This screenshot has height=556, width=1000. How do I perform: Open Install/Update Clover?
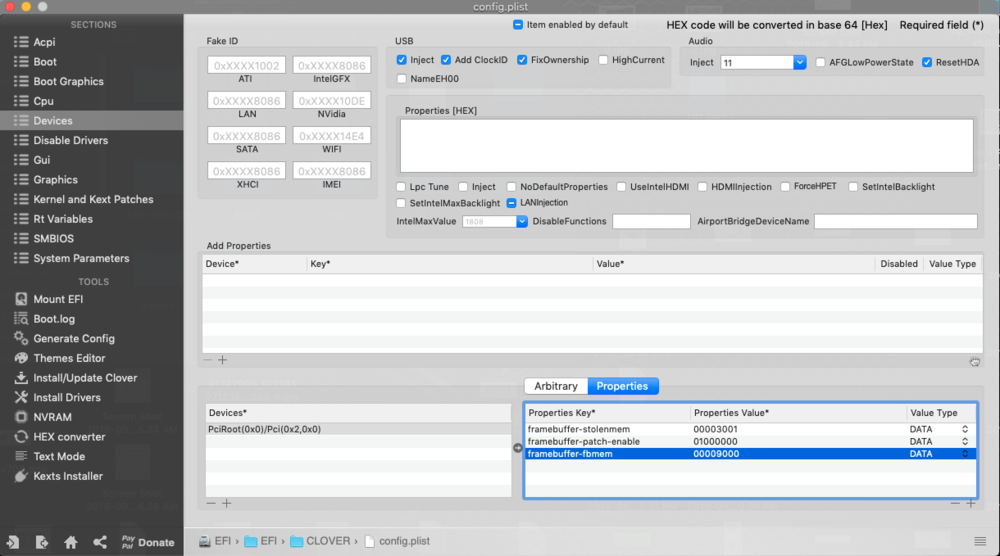(85, 378)
